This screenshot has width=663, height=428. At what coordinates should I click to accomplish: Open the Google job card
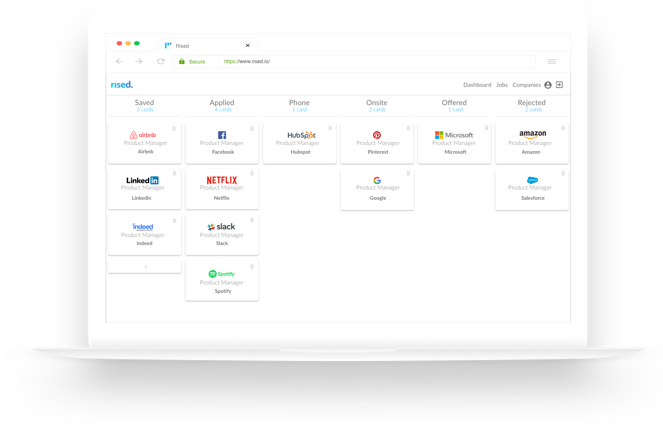pyautogui.click(x=377, y=189)
